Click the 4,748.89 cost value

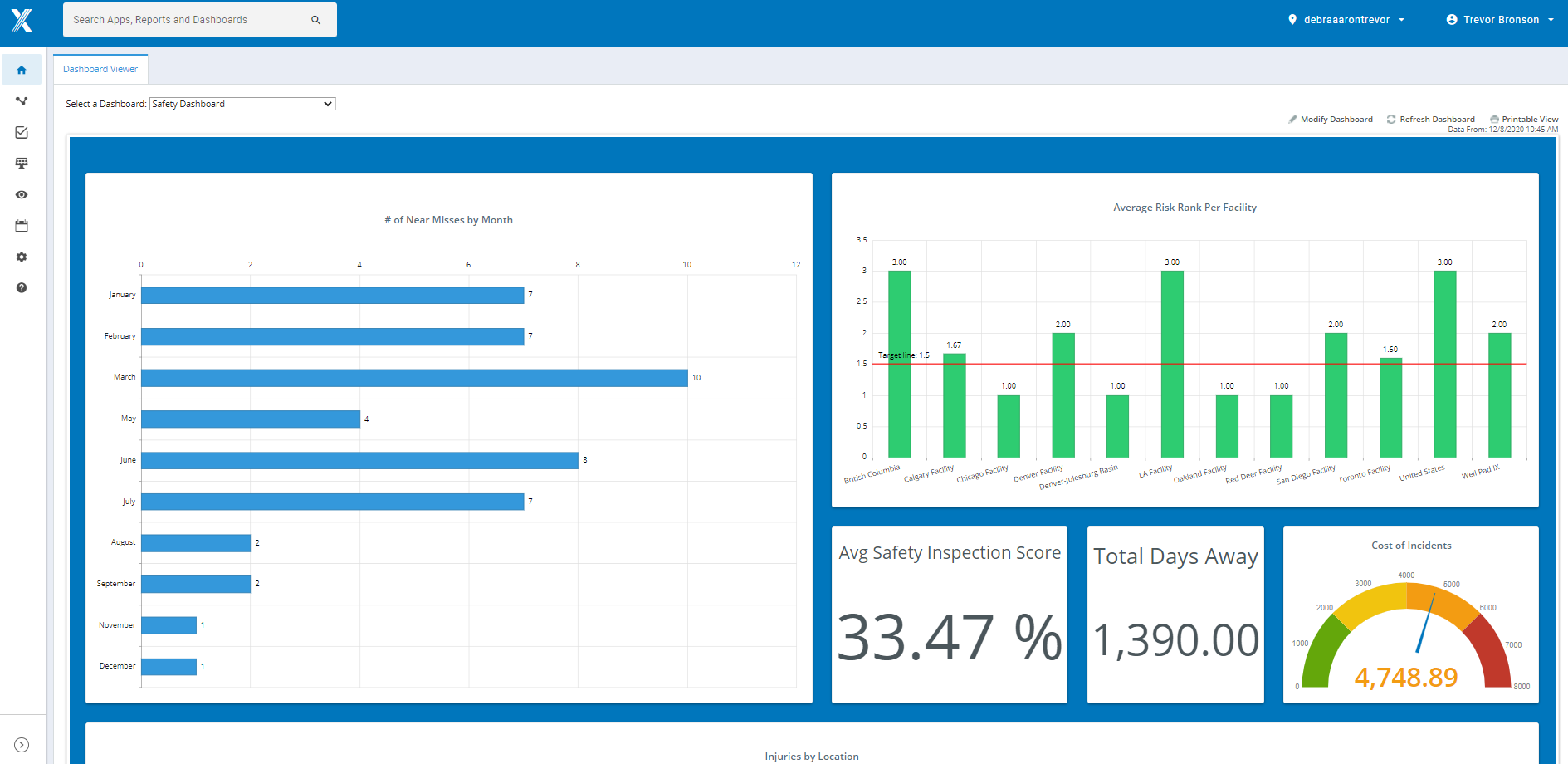[x=1406, y=677]
